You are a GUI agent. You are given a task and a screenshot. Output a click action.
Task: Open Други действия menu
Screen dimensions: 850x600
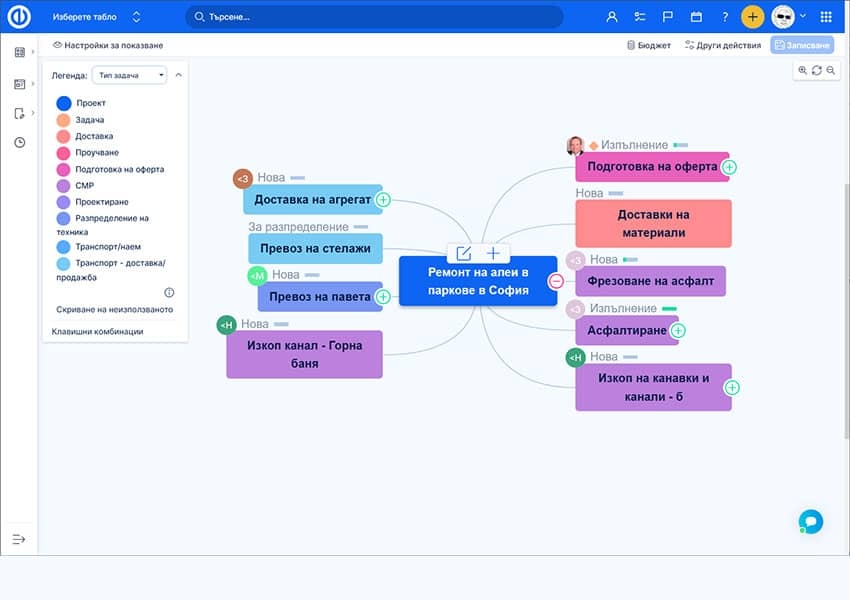tap(723, 45)
